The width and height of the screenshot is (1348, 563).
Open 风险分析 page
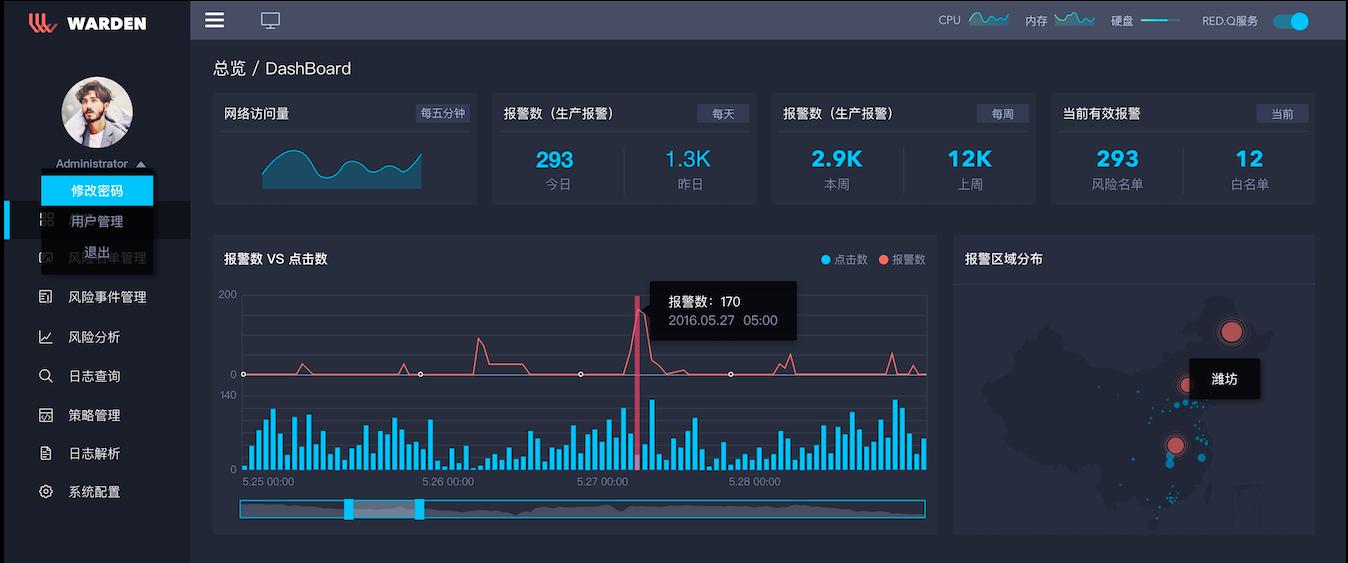point(94,337)
